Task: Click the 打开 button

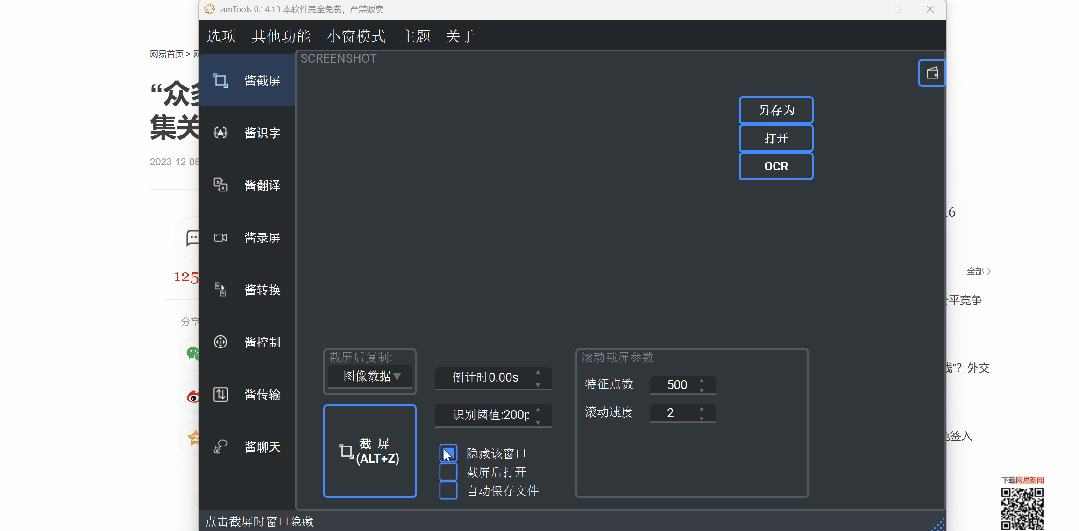Action: coord(776,138)
